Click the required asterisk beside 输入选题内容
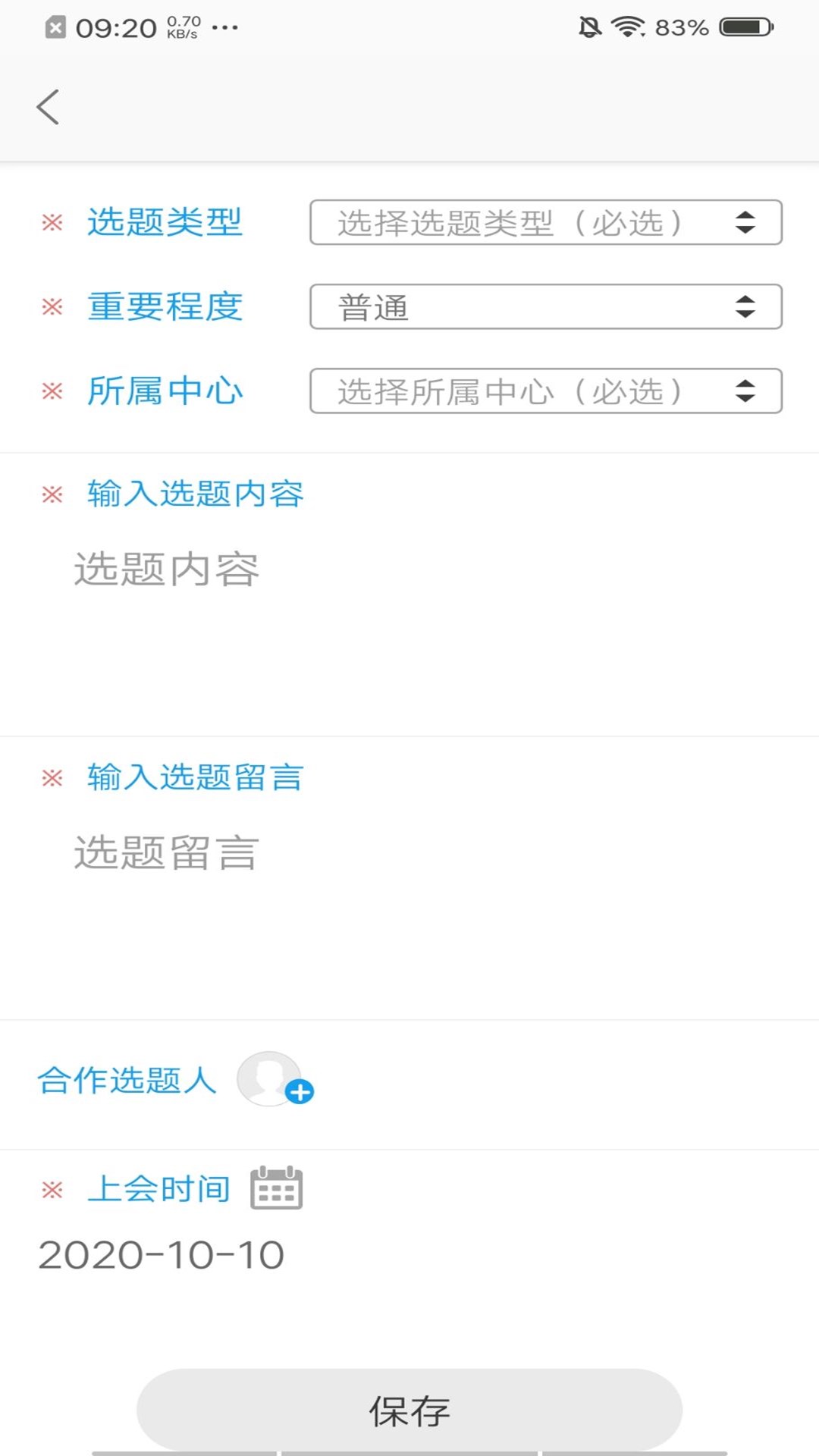Viewport: 819px width, 1456px height. tap(52, 494)
